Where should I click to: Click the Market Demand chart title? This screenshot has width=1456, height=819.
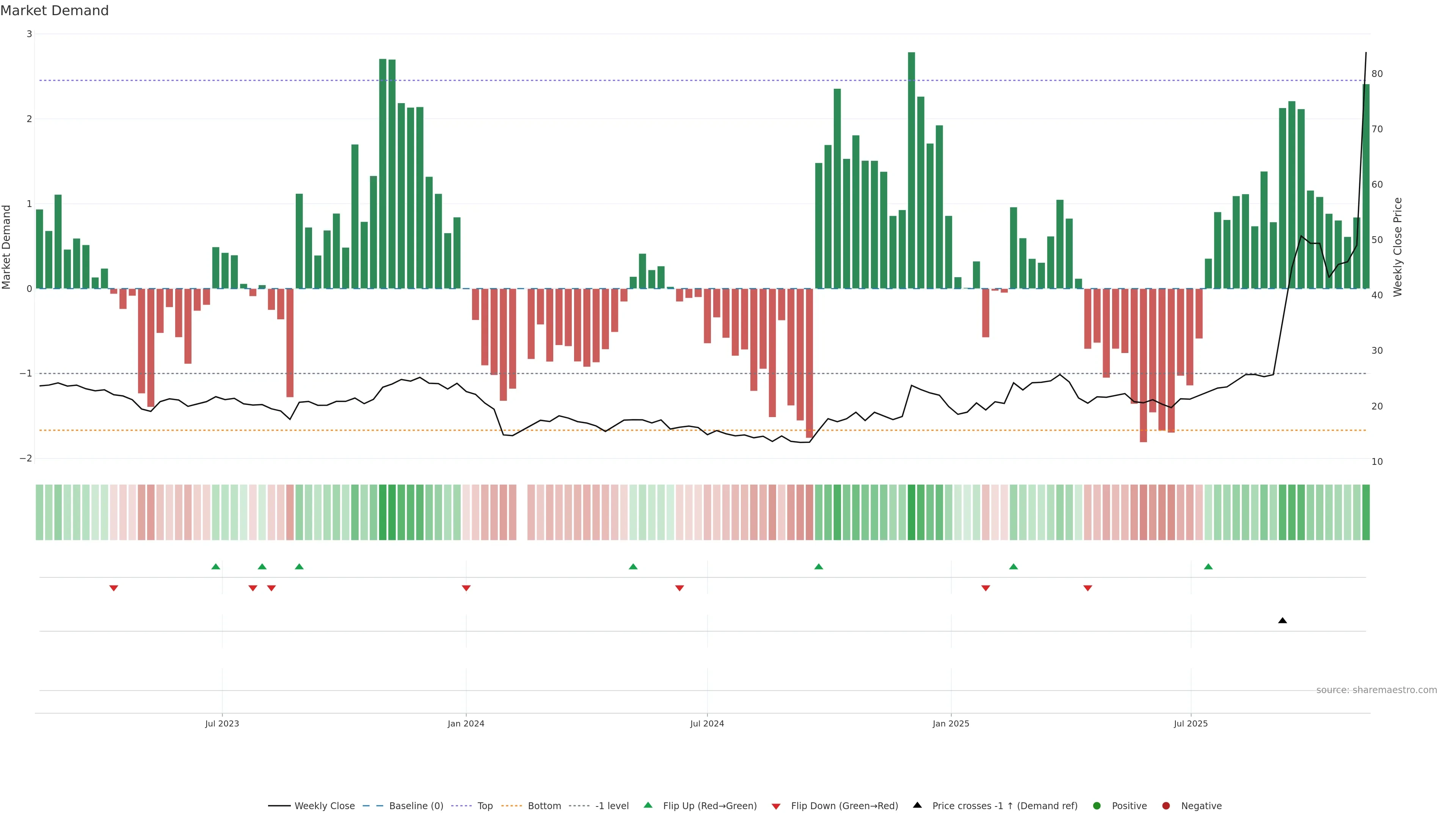tap(54, 11)
